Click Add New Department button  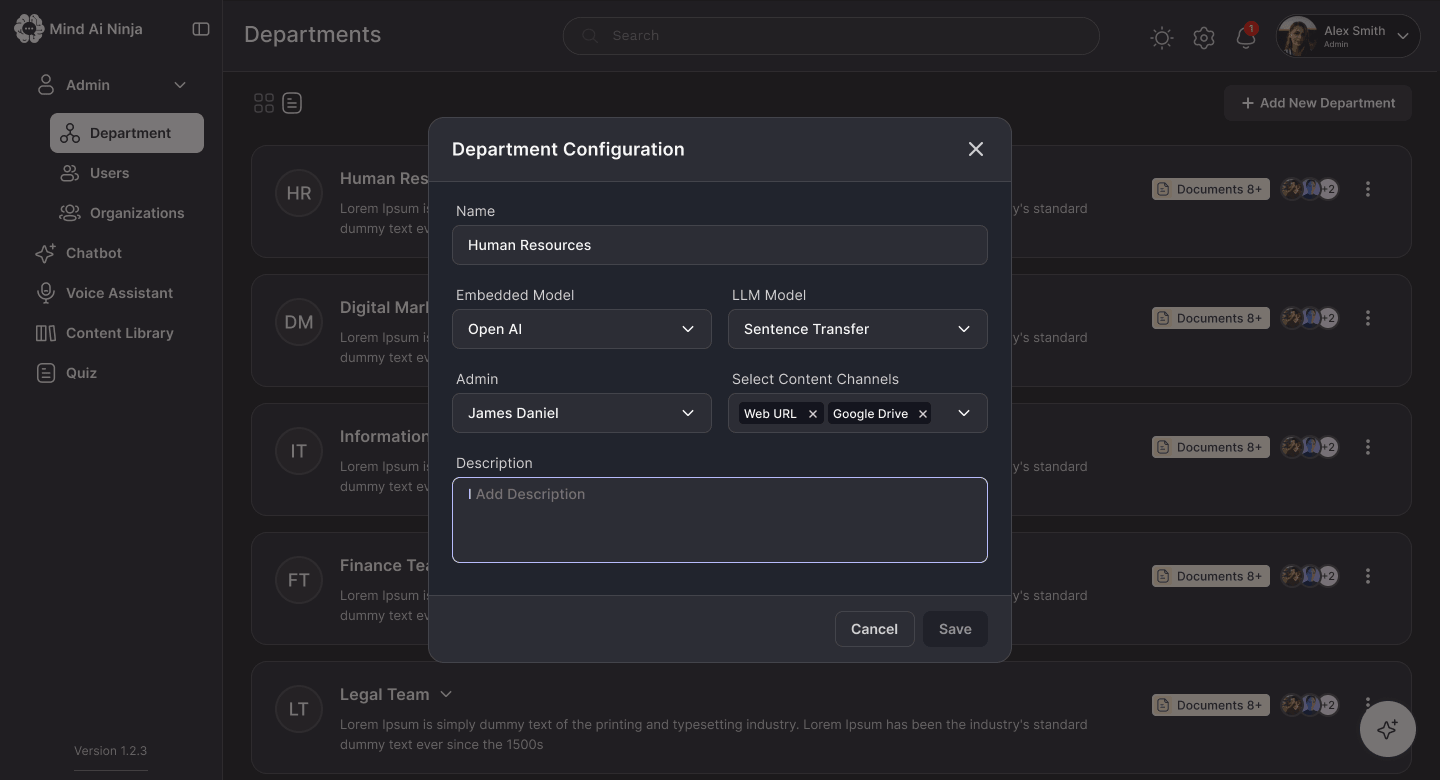[x=1318, y=103]
